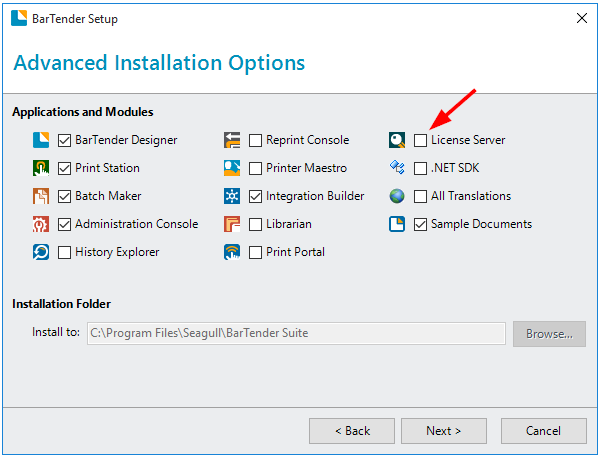Click the Print Station module icon
The height and width of the screenshot is (458, 601).
(x=41, y=168)
